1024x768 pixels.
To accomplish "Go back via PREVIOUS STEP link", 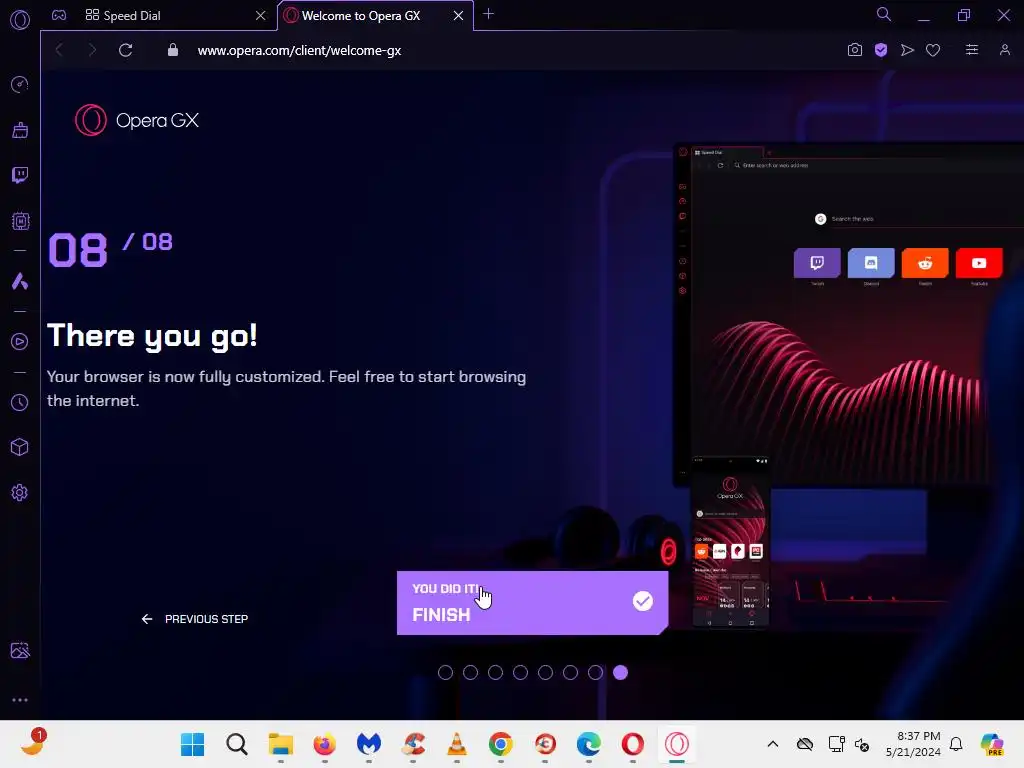I will tap(195, 619).
